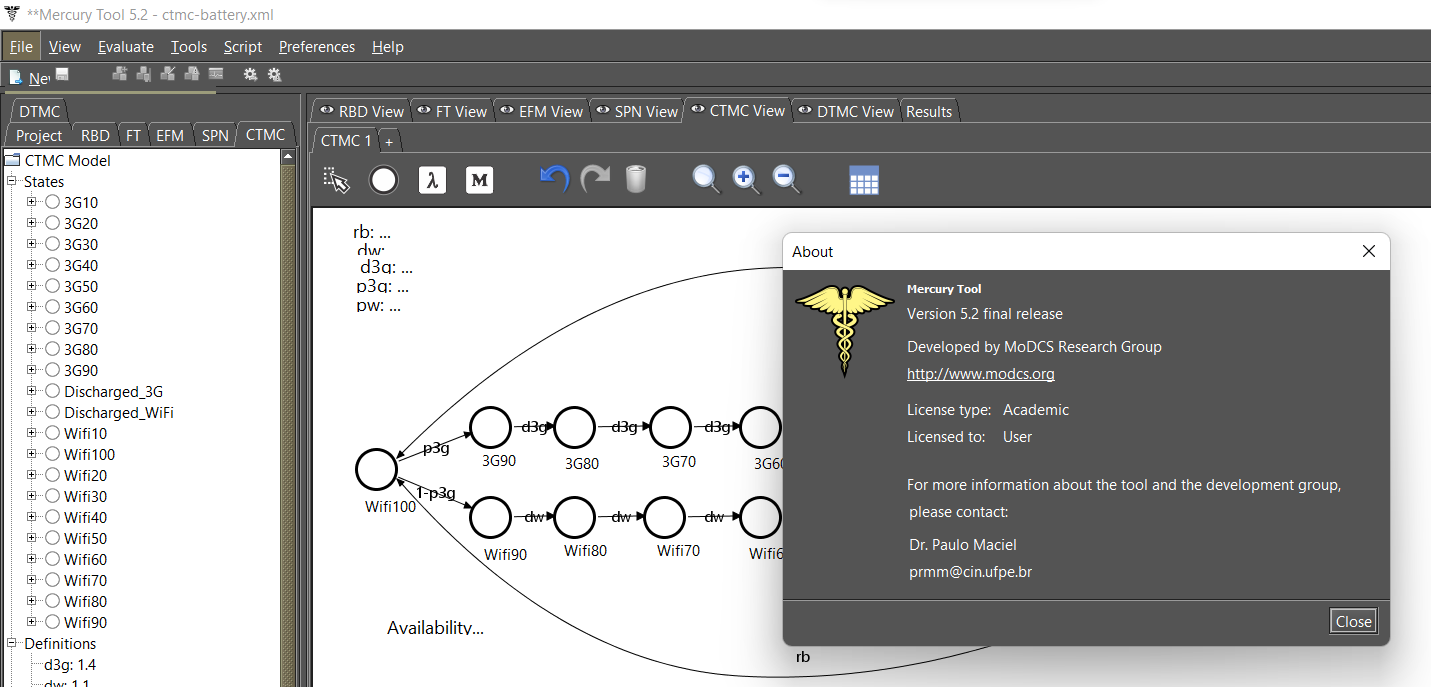Open the File menu
The width and height of the screenshot is (1431, 687).
21,46
